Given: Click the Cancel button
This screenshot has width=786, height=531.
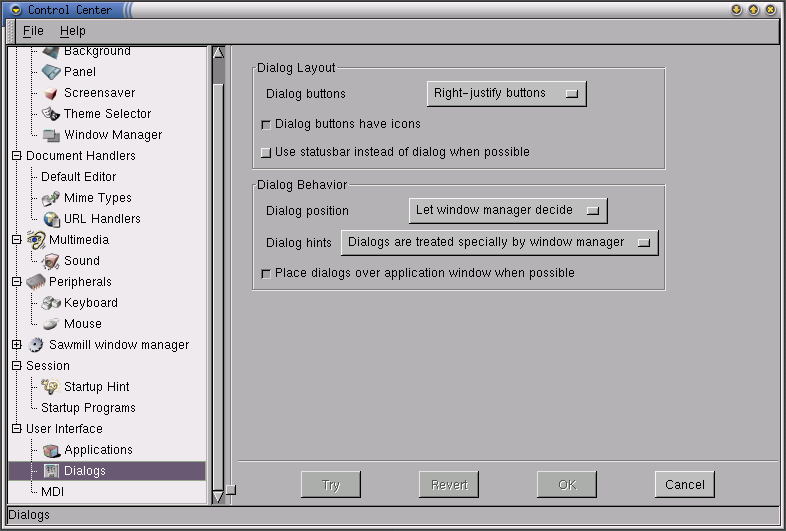Looking at the screenshot, I should [685, 485].
